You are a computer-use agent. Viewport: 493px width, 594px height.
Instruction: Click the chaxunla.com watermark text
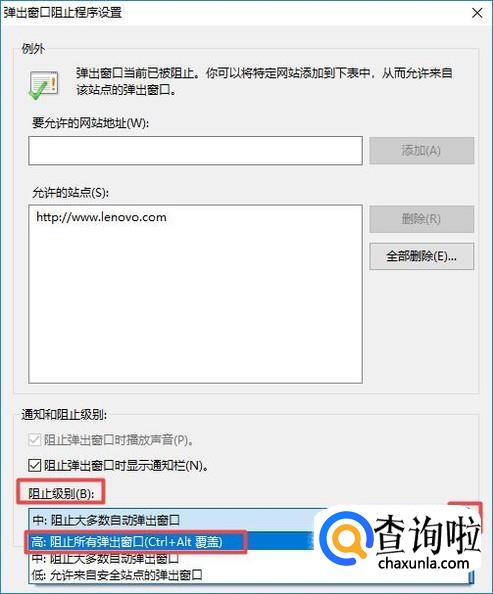coord(424,563)
